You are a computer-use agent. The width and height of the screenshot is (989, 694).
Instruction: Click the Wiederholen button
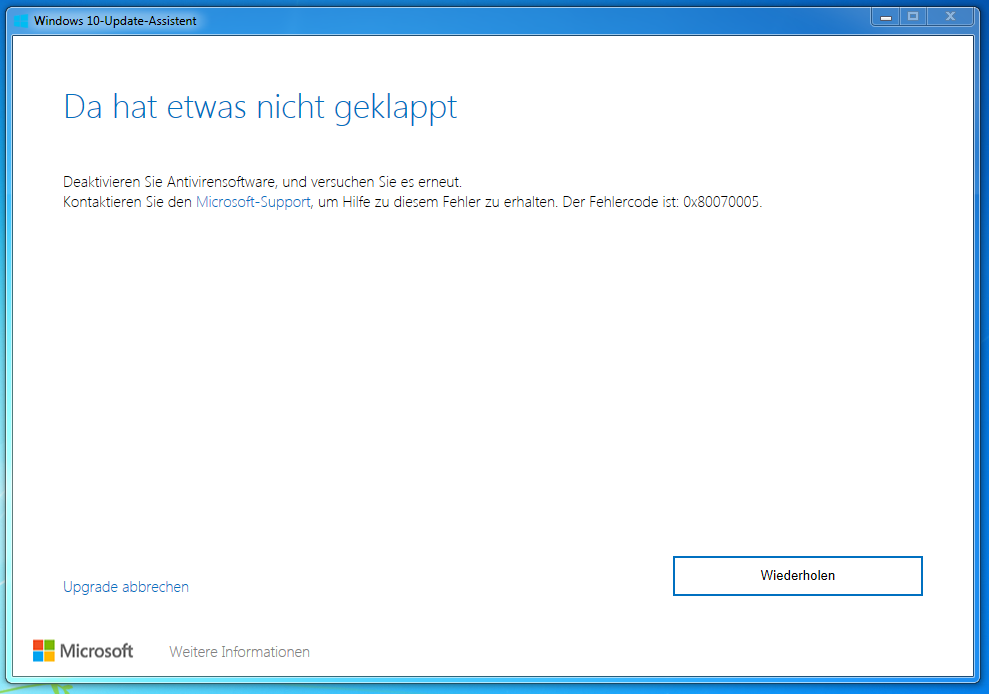click(797, 575)
